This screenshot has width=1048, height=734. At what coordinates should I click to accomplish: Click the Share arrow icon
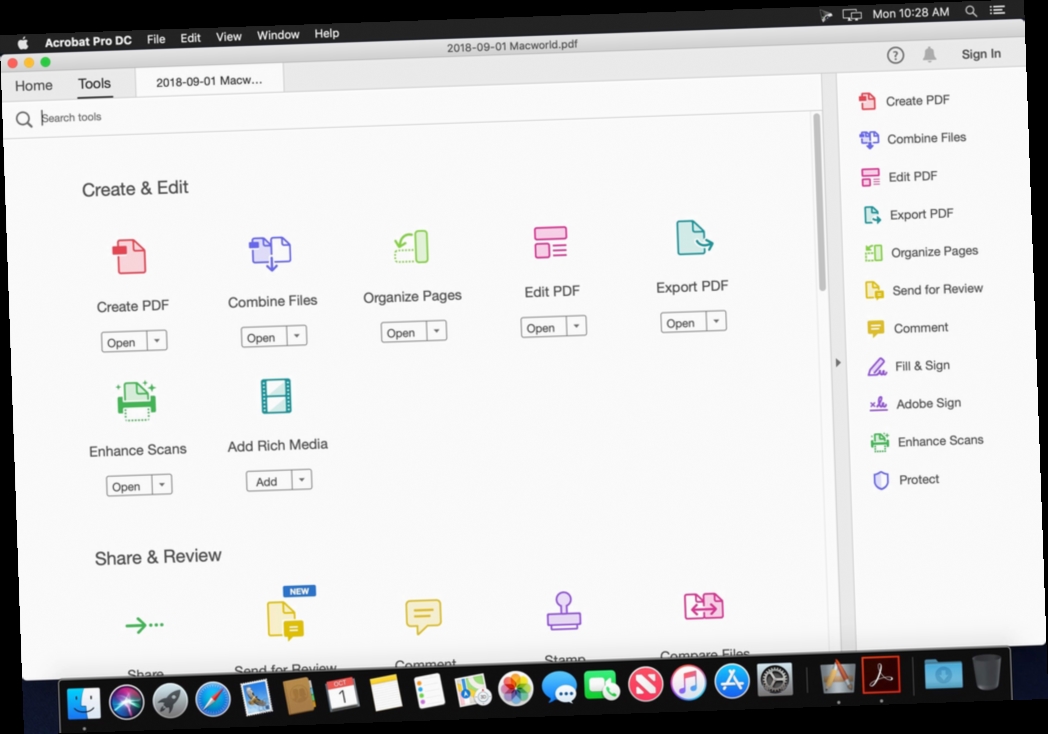click(x=144, y=625)
